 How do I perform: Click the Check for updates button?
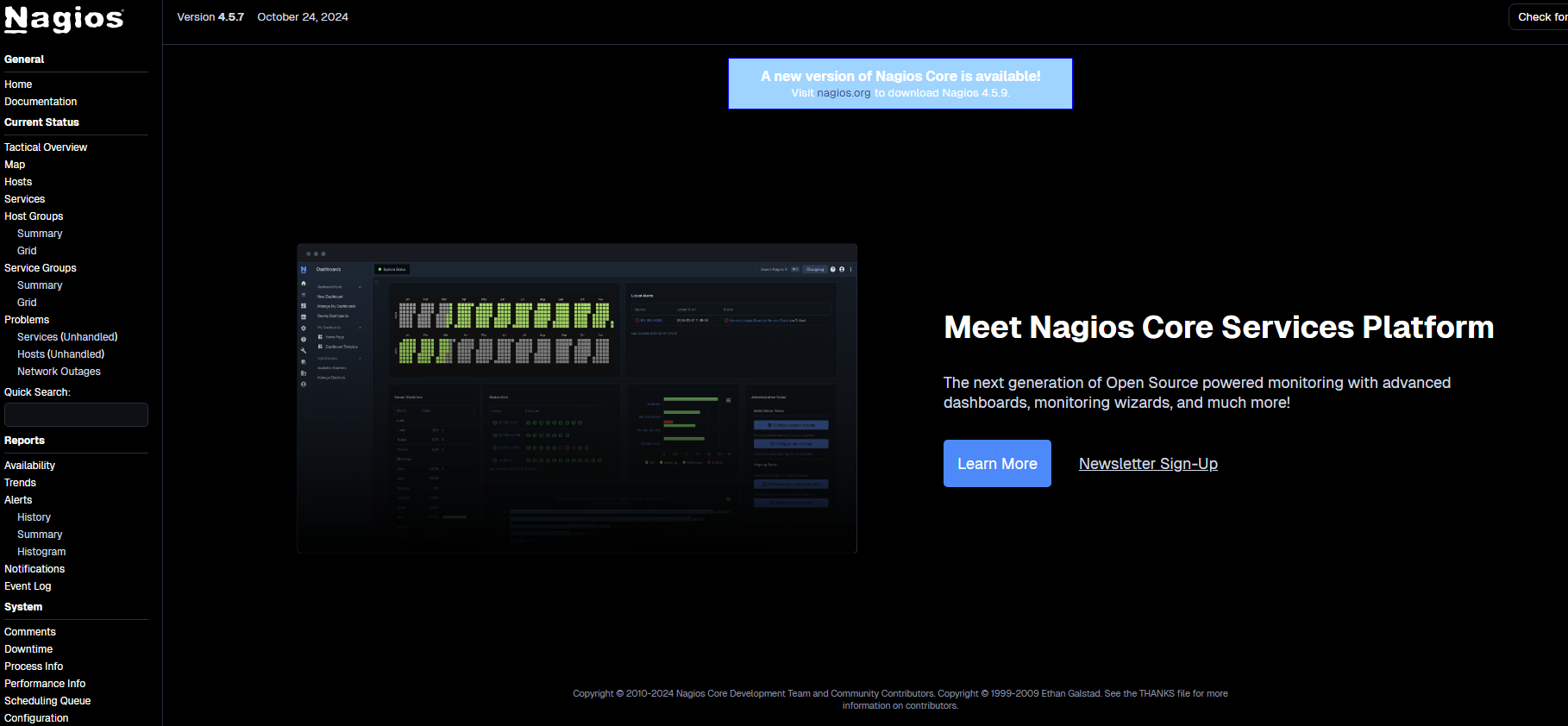1541,17
